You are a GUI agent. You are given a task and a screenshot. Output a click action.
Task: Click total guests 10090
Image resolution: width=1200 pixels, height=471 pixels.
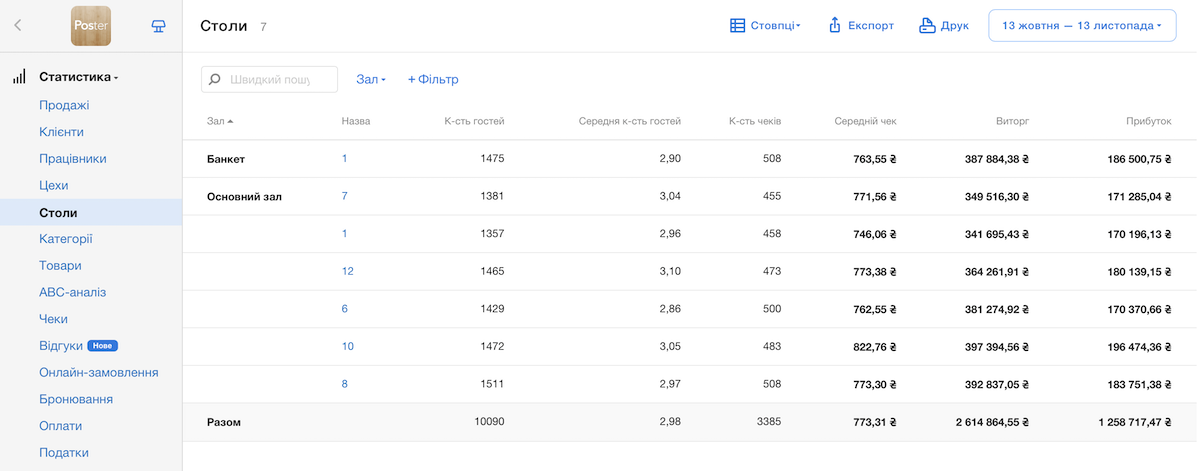489,422
